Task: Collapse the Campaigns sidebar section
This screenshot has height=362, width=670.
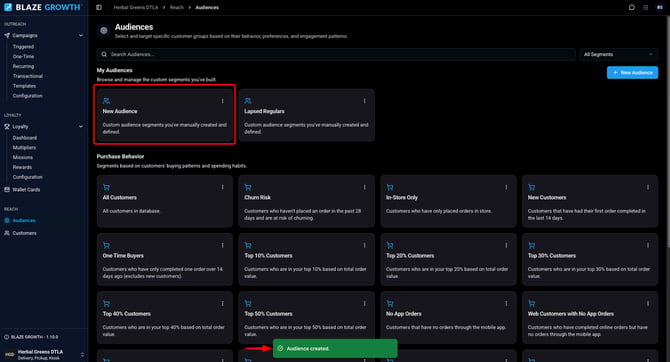Action: (81, 35)
